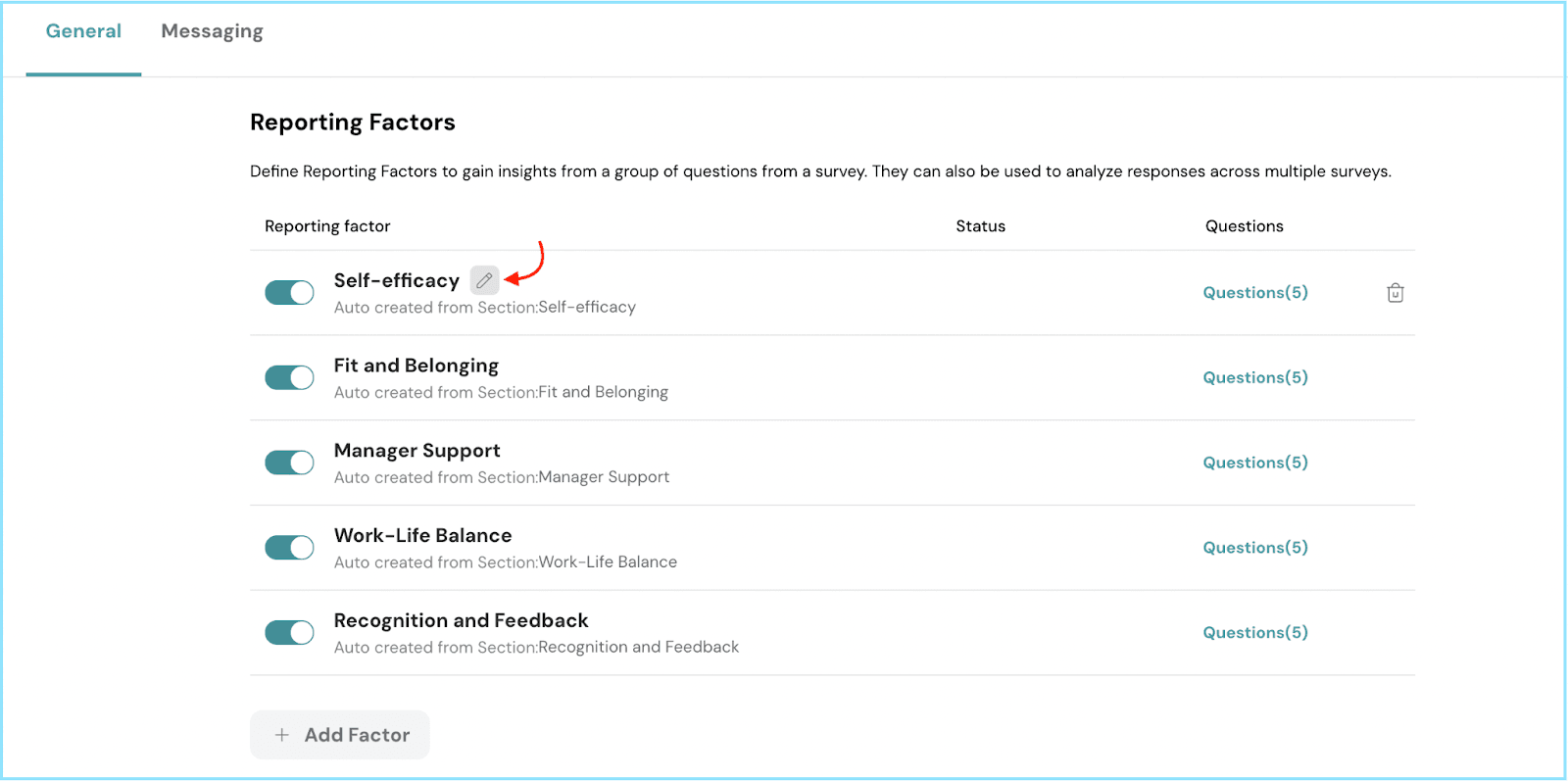Click the plus icon in Add Factor

(x=282, y=735)
